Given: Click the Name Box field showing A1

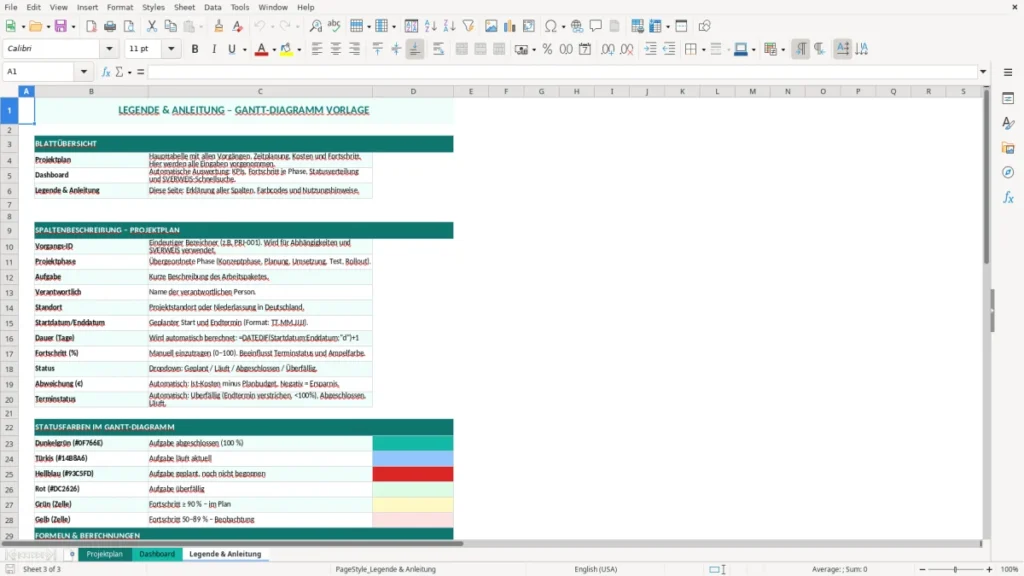Looking at the screenshot, I should point(40,72).
